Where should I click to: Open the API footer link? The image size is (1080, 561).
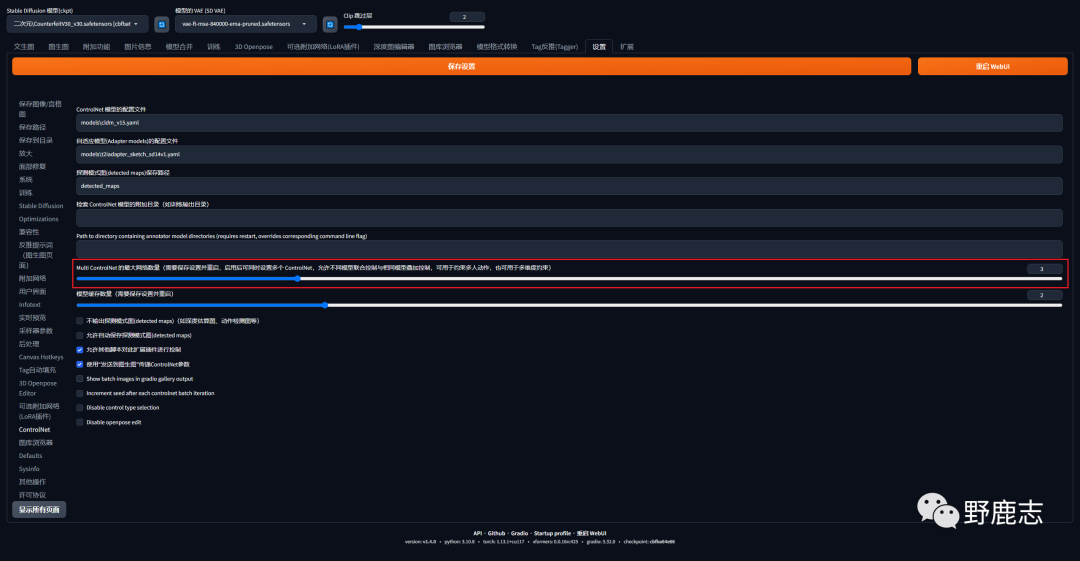click(x=477, y=533)
